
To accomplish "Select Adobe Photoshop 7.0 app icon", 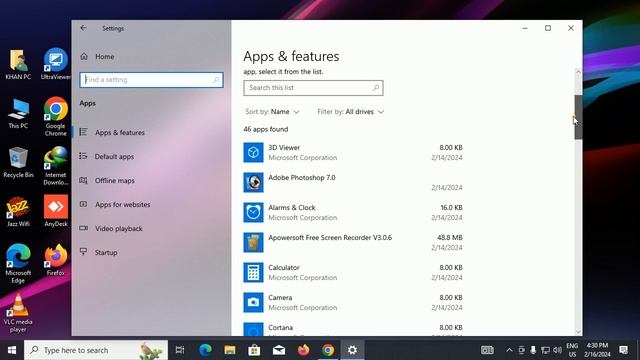I will pyautogui.click(x=253, y=182).
